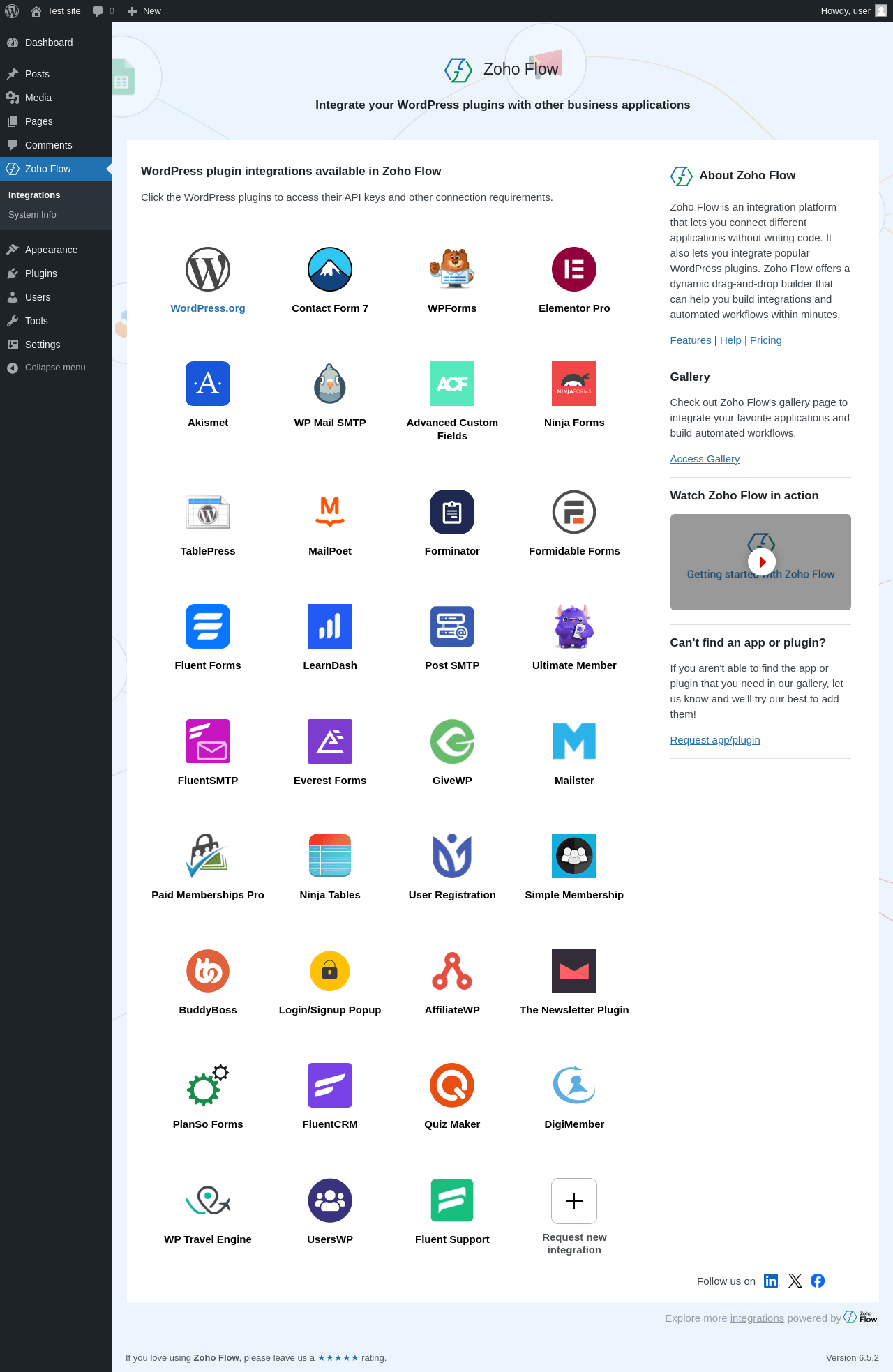Open the Pages menu

click(x=56, y=121)
